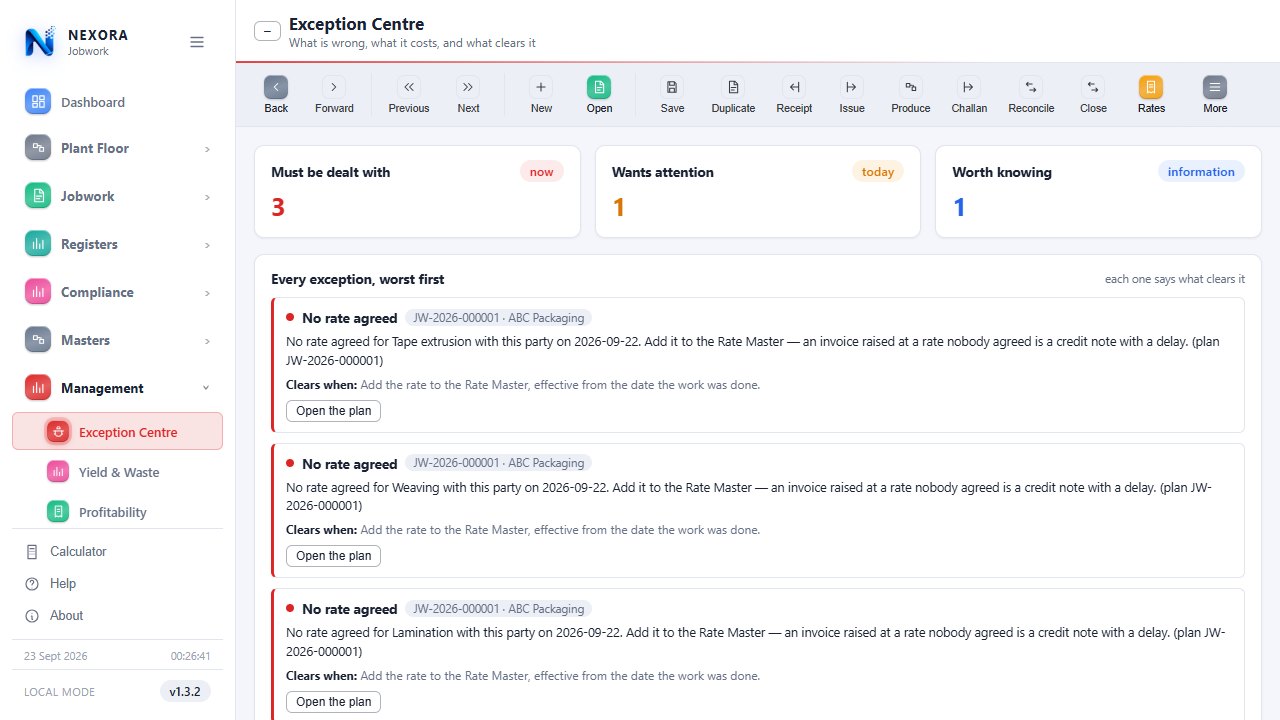Click the green Open toolbar icon
Screen dimensions: 1280x720
599,87
